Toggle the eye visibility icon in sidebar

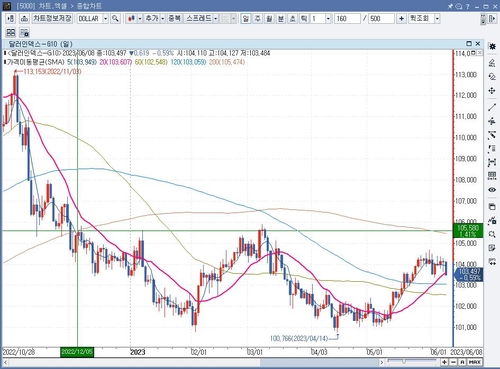(x=492, y=190)
